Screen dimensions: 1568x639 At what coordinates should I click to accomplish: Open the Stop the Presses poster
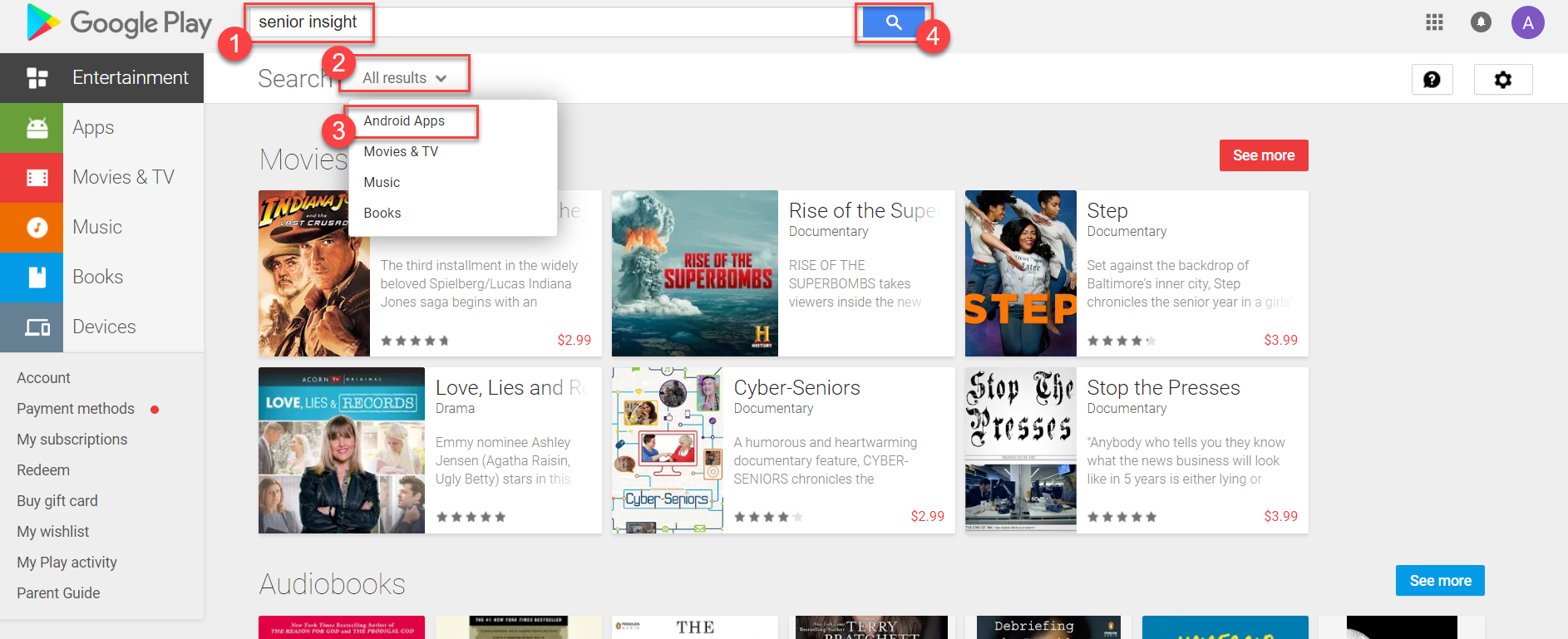pos(1021,450)
